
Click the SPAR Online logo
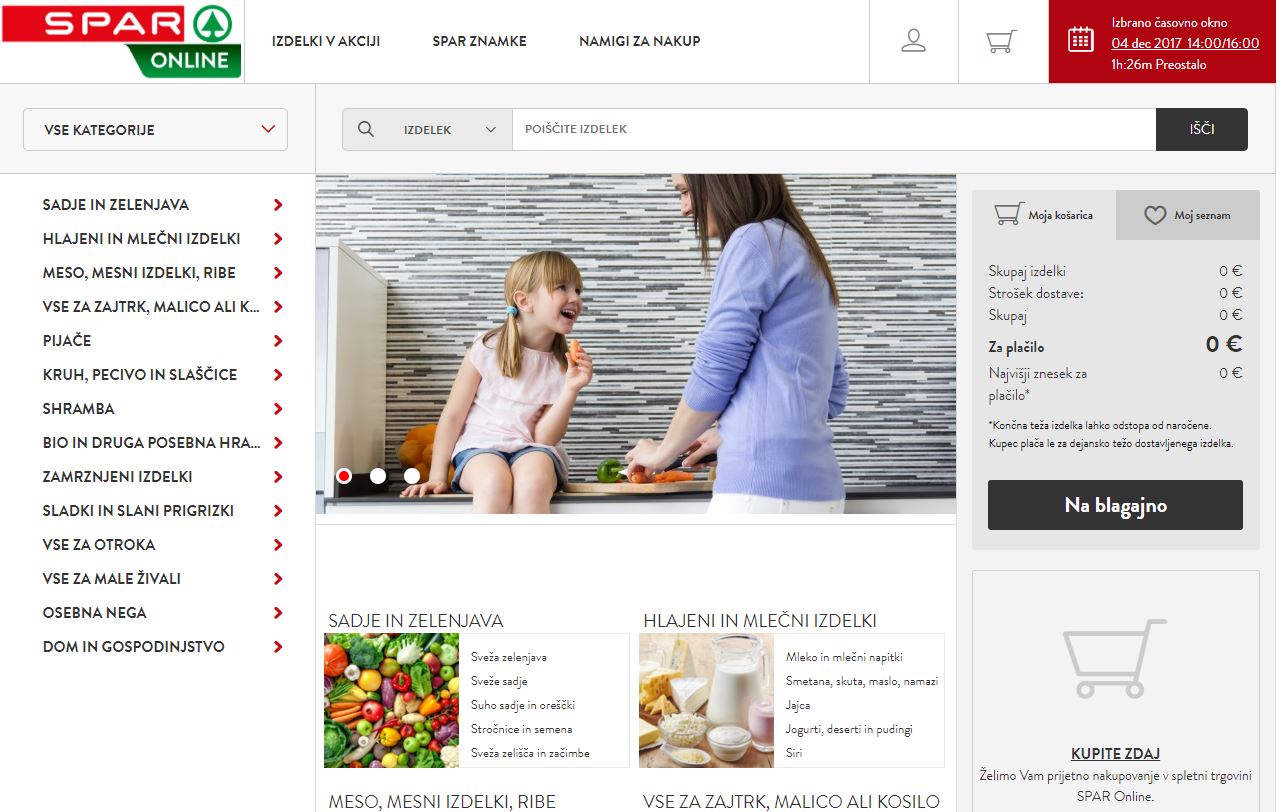point(120,40)
